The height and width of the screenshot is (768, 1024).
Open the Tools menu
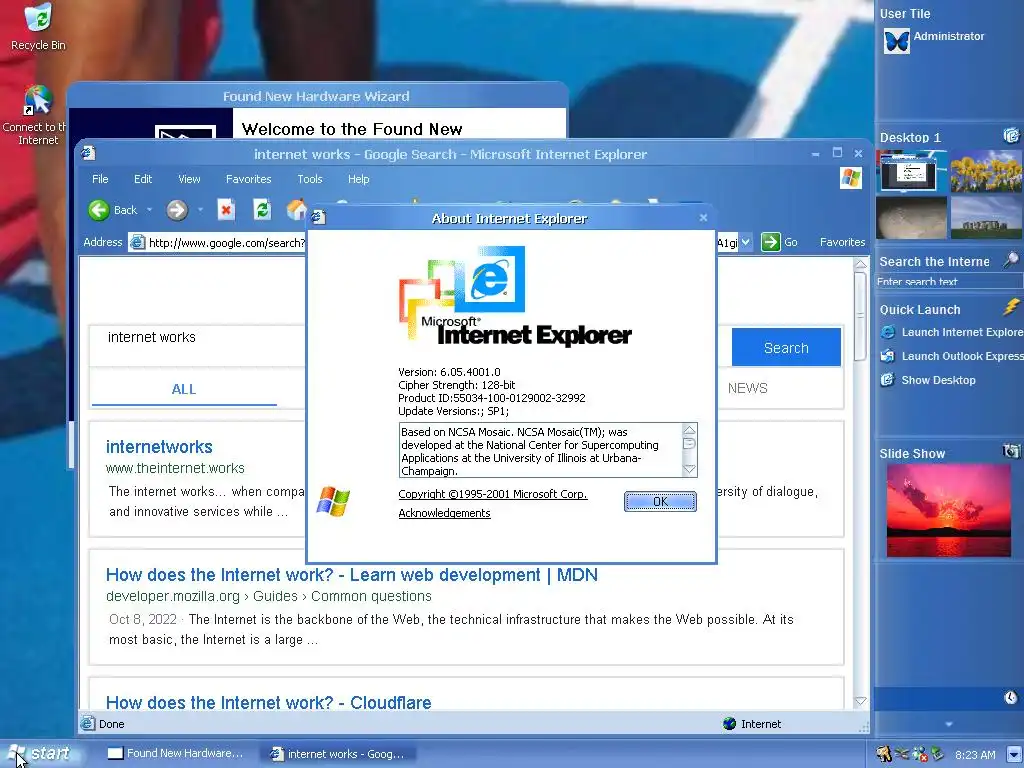click(310, 179)
